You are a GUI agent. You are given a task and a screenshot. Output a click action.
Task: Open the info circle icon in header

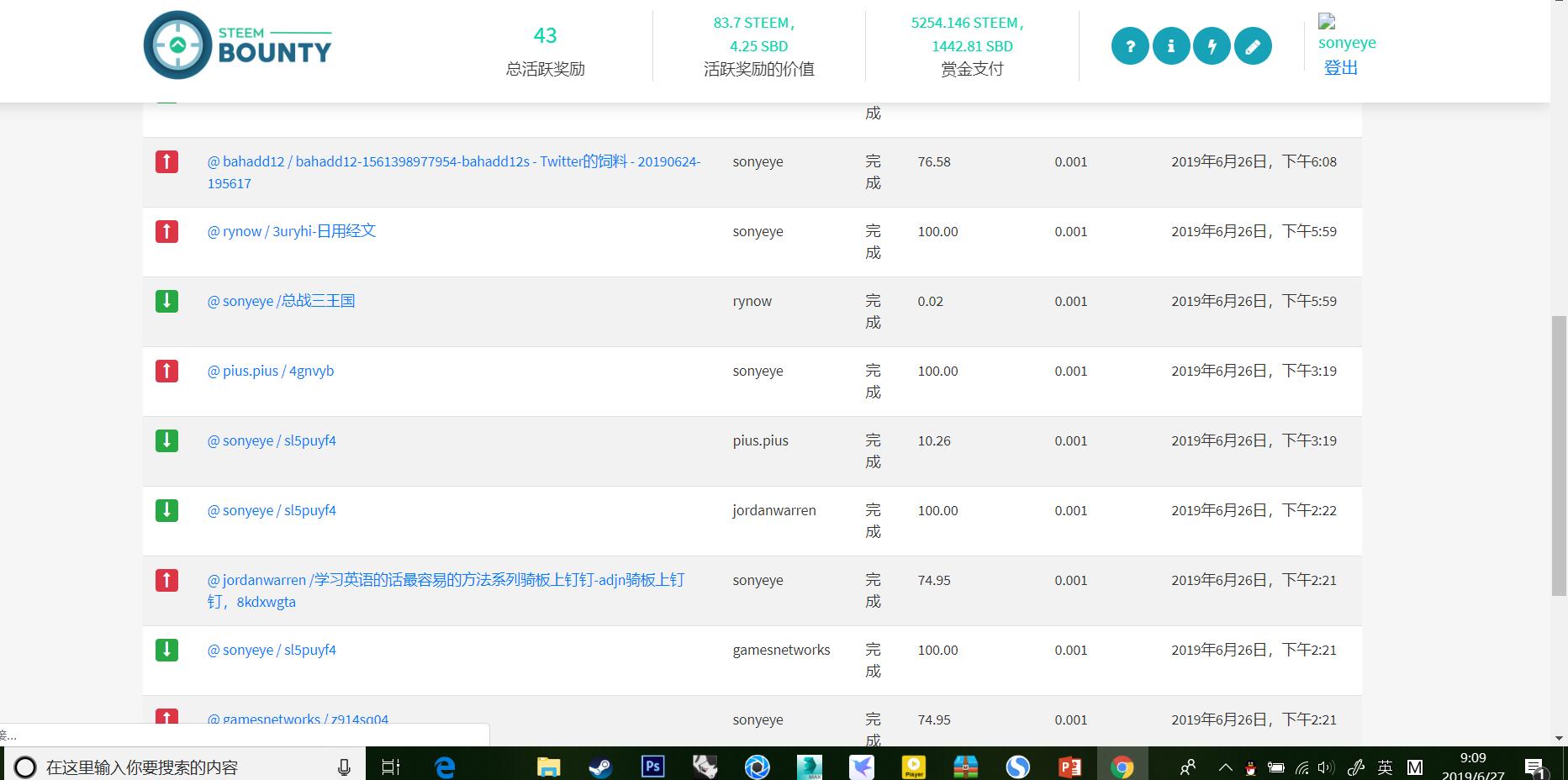point(1171,46)
